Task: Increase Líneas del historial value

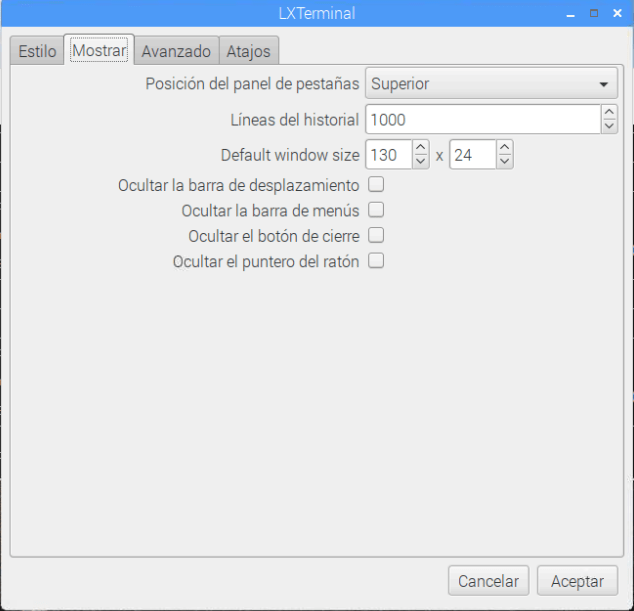Action: pos(609,112)
